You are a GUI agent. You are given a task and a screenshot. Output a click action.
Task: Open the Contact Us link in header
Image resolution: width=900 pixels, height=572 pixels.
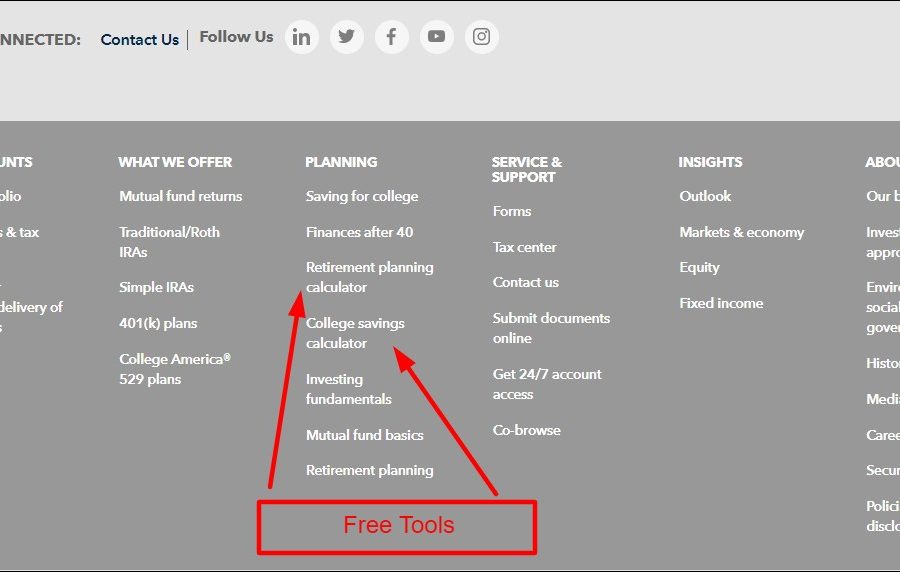click(139, 40)
